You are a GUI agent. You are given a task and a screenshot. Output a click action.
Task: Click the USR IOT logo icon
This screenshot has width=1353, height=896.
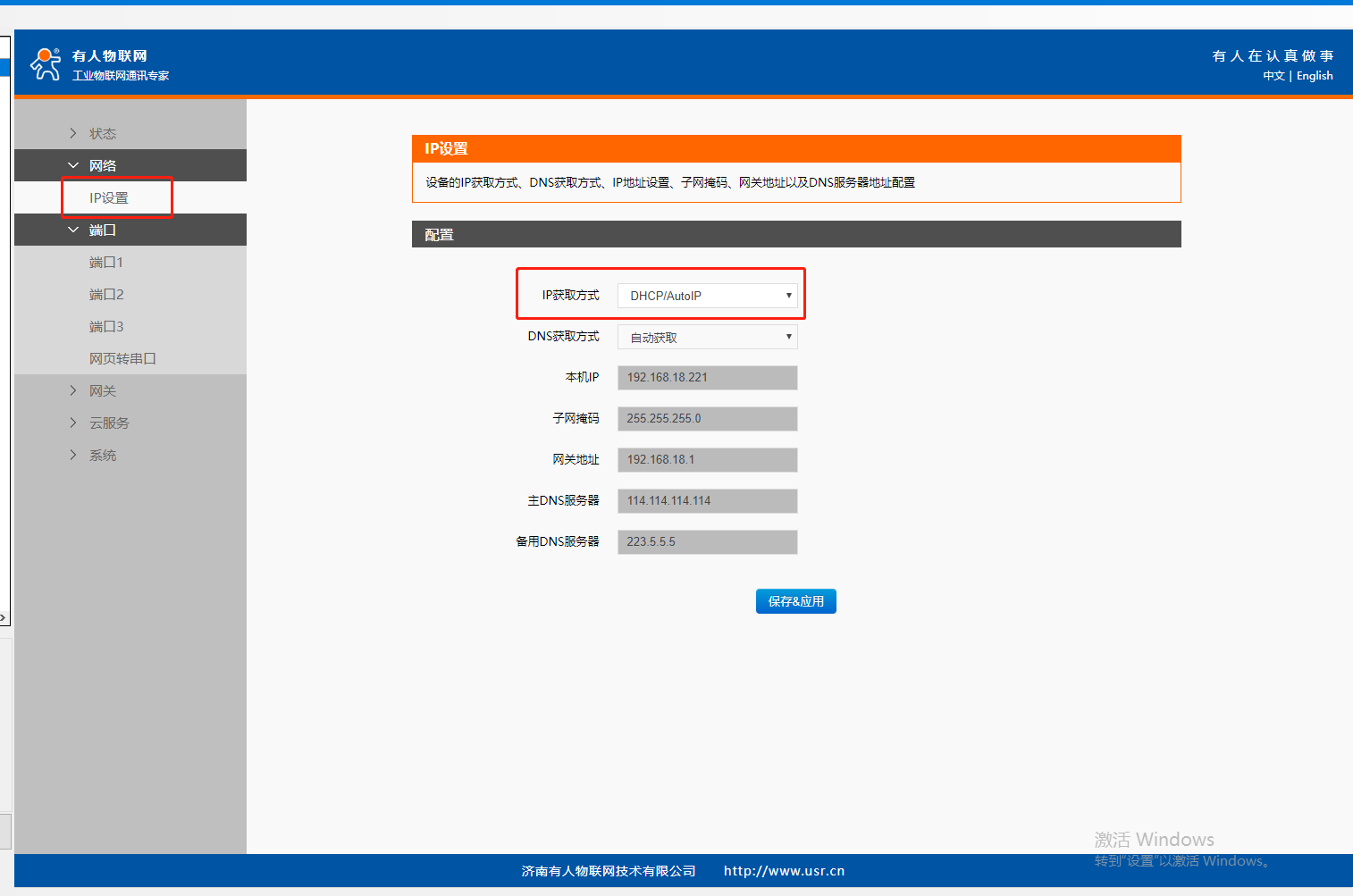point(46,64)
